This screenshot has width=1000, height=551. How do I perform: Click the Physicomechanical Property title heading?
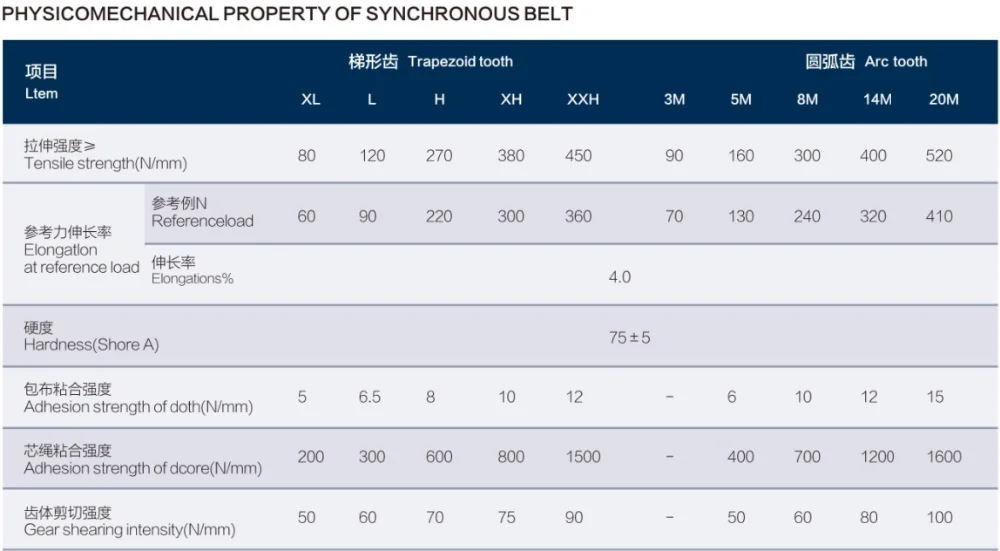[x=288, y=14]
